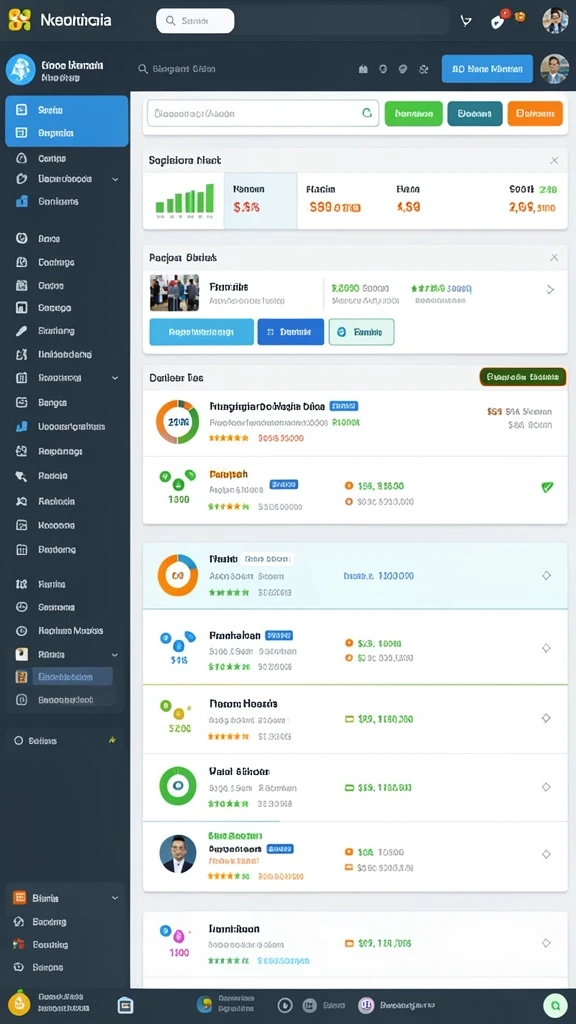Select the highlighted first tab in the statistics panel

pos(261,200)
